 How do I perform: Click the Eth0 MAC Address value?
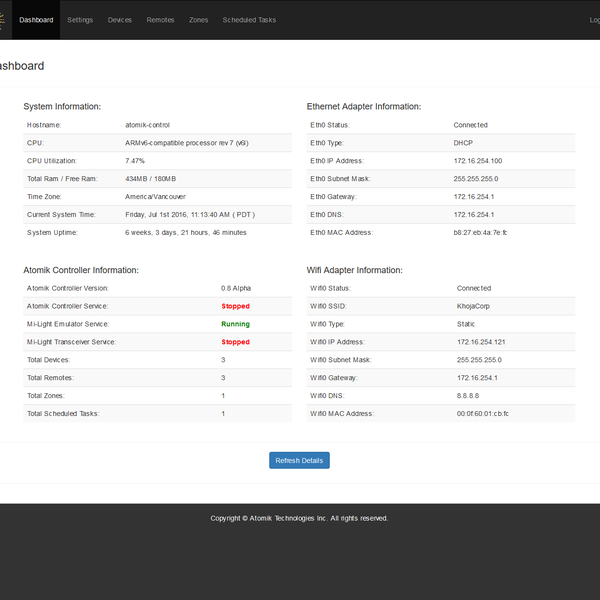coord(480,232)
